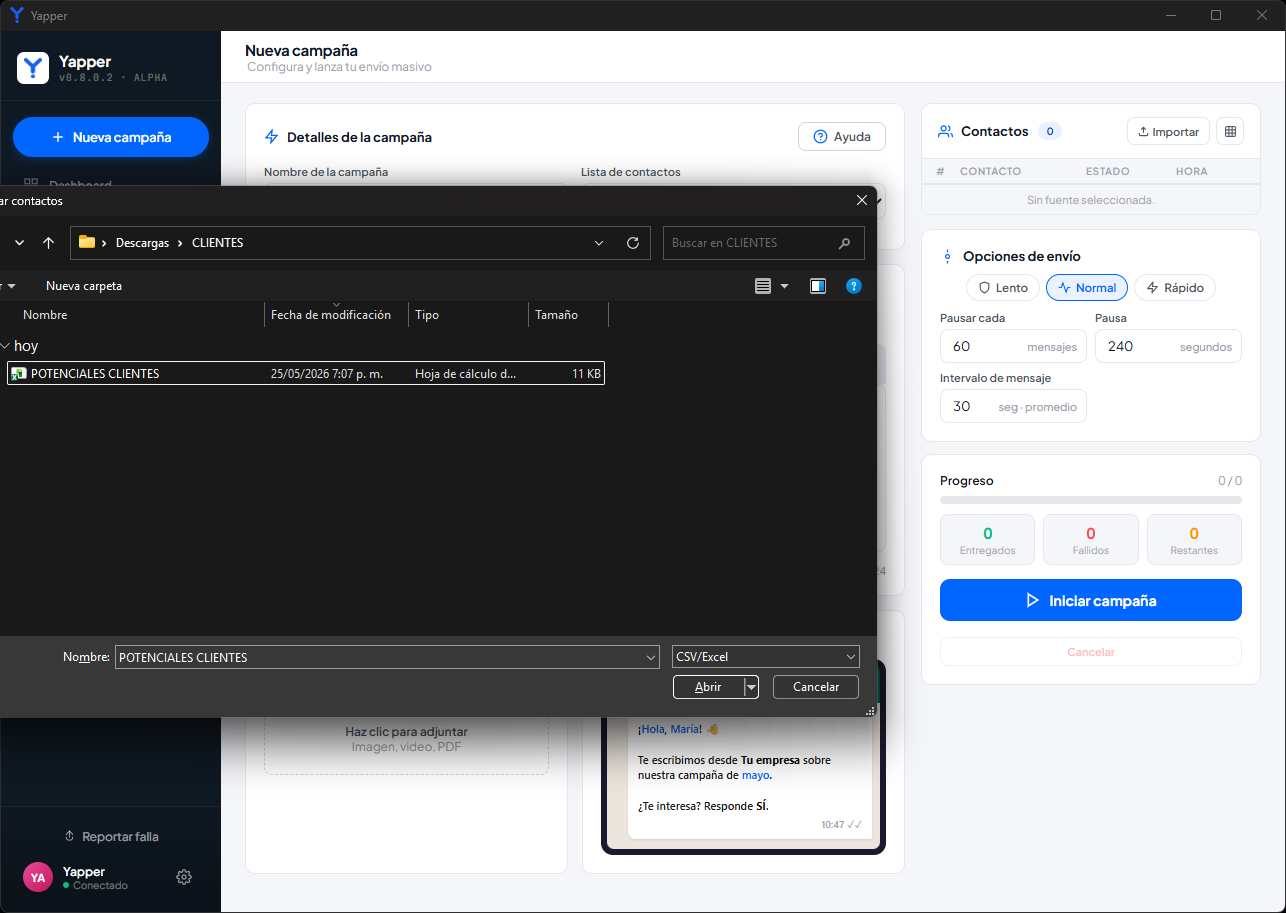Image resolution: width=1286 pixels, height=913 pixels.
Task: Toggle the preview pane icon
Action: [x=818, y=286]
